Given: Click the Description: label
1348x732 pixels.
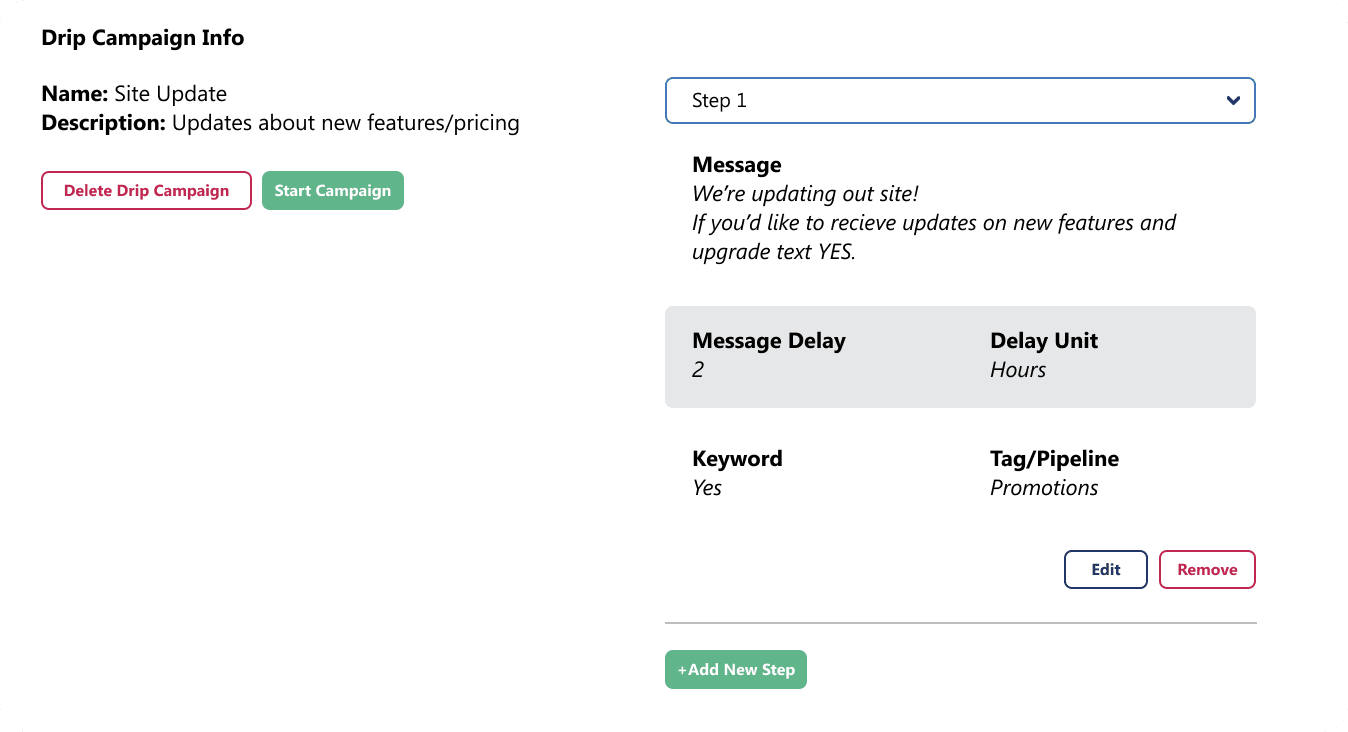Looking at the screenshot, I should click(x=104, y=123).
